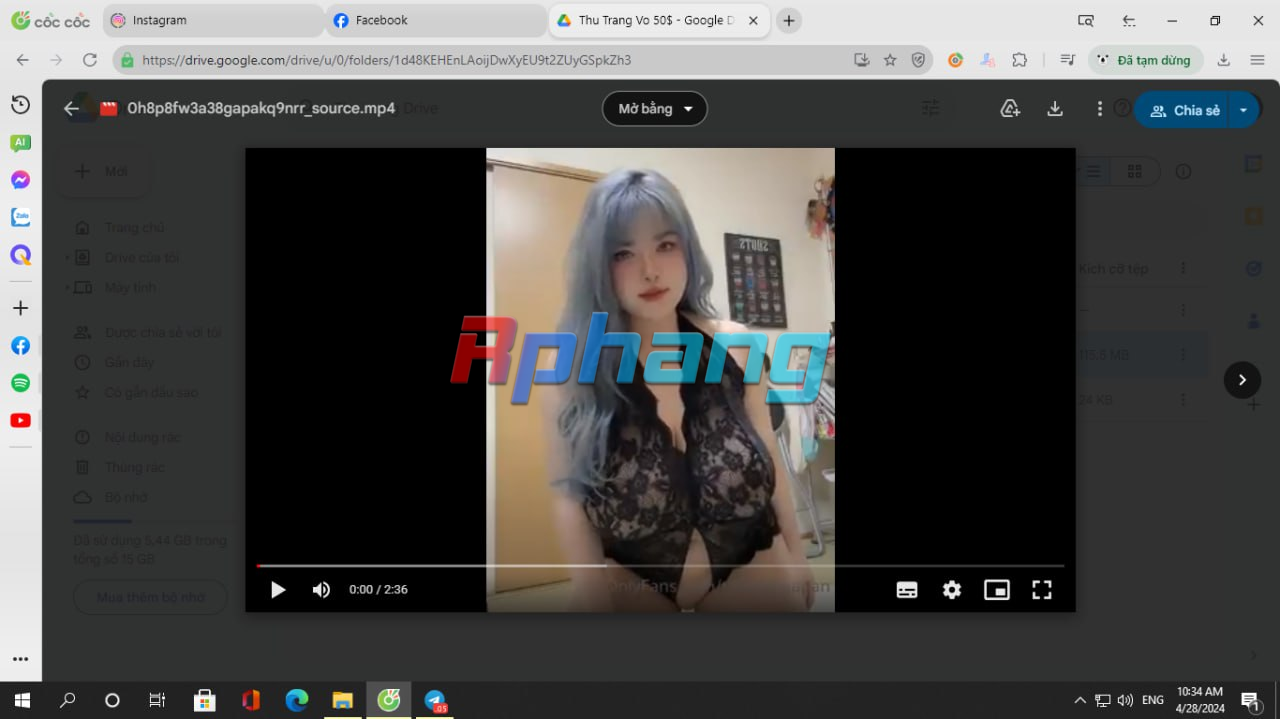This screenshot has height=719, width=1280.
Task: Click "Mua thêm bộ nhớ" button
Action: coord(151,597)
